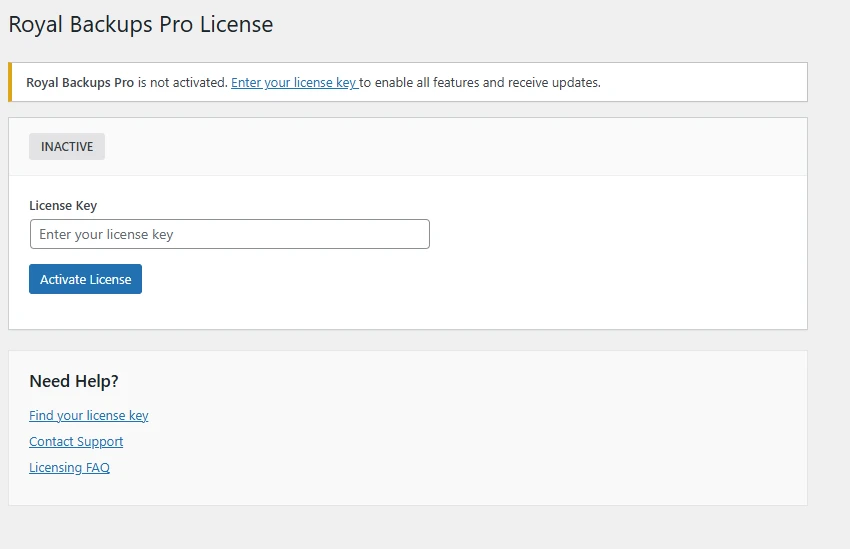
Task: Click the 'License Key' field label
Action: [63, 205]
